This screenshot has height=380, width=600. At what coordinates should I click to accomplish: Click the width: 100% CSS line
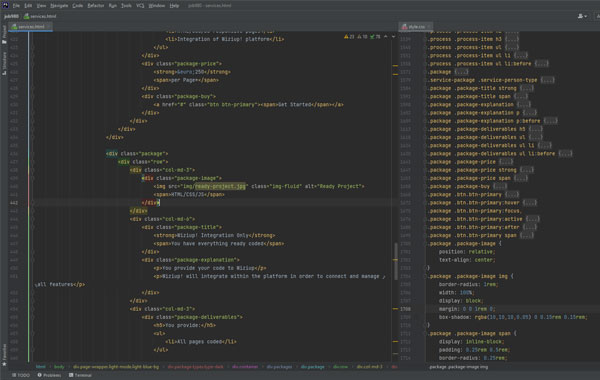456,293
